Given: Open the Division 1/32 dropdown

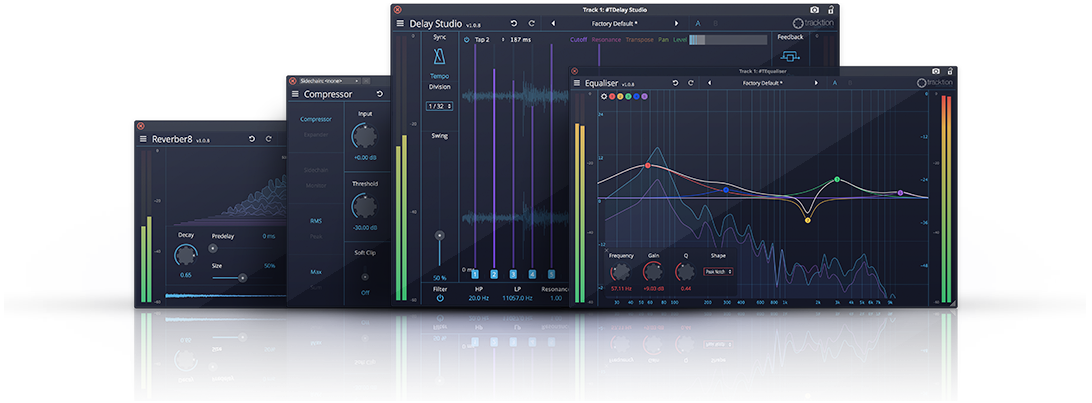Looking at the screenshot, I should (439, 106).
